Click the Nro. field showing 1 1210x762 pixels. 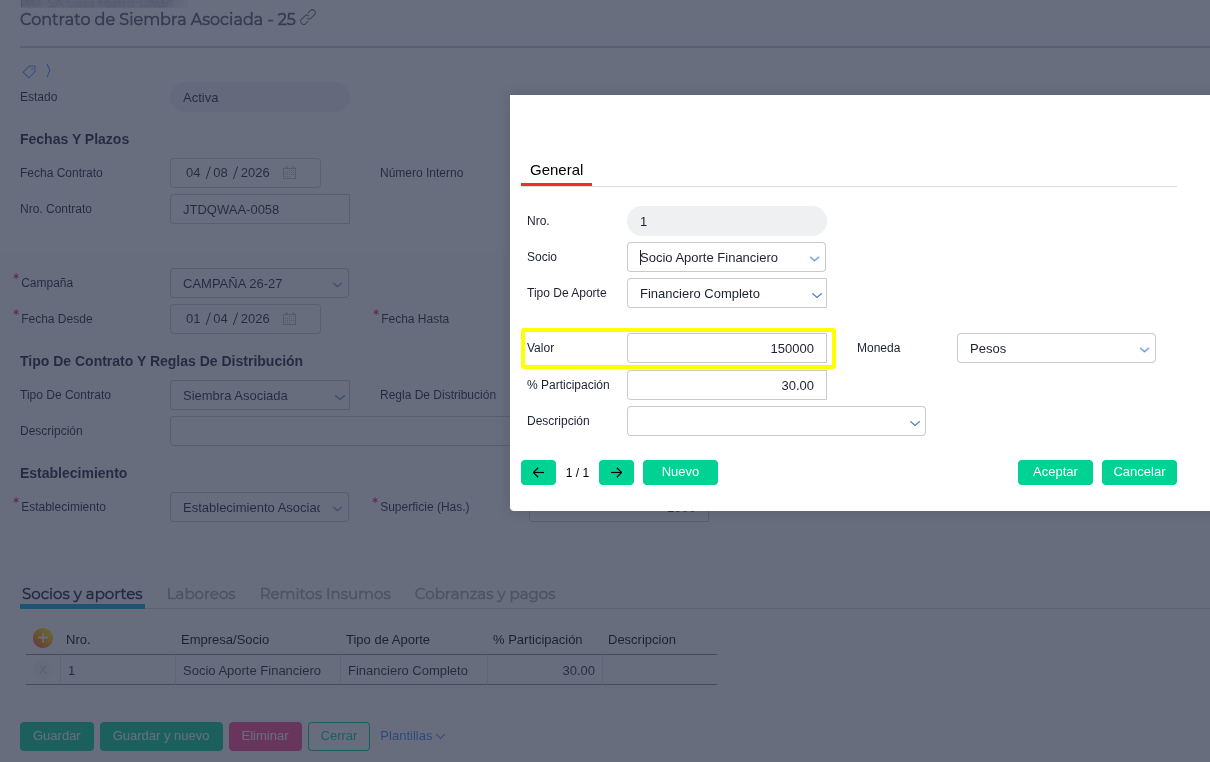[x=727, y=221]
